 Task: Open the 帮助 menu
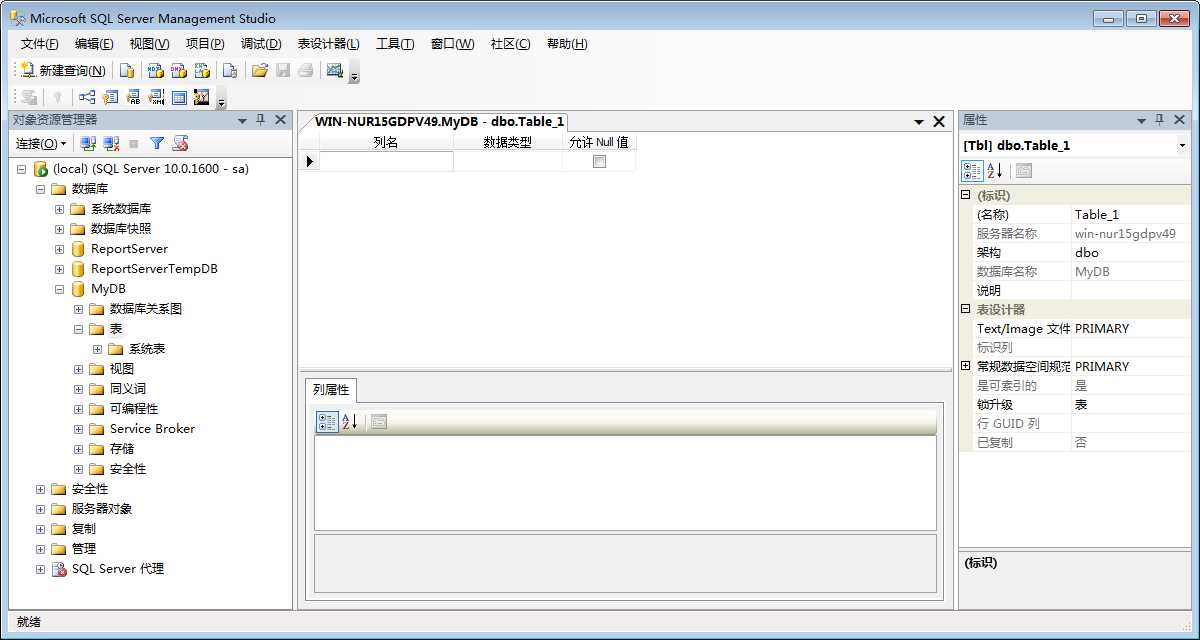point(567,44)
